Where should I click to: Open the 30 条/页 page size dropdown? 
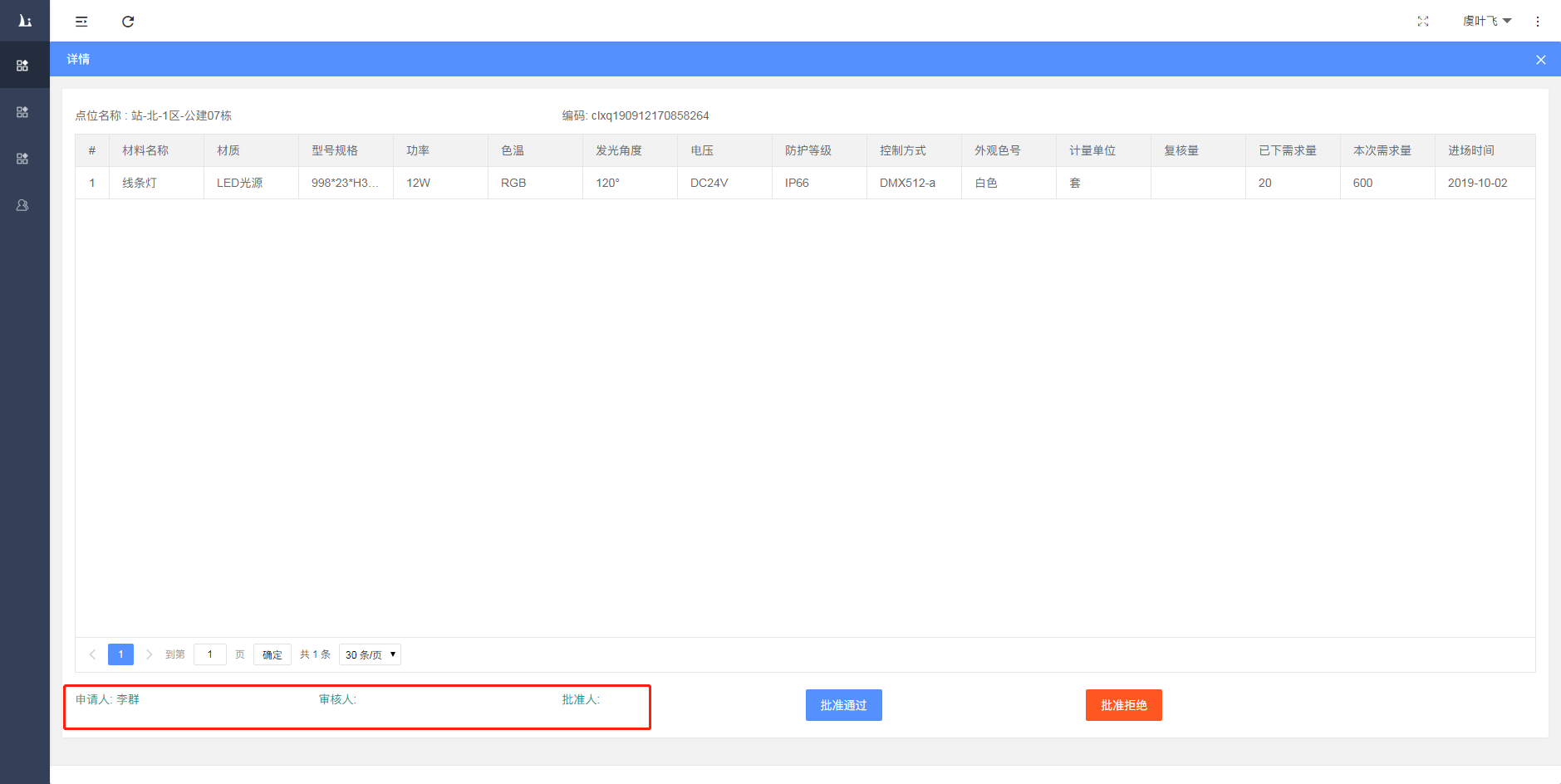[370, 654]
